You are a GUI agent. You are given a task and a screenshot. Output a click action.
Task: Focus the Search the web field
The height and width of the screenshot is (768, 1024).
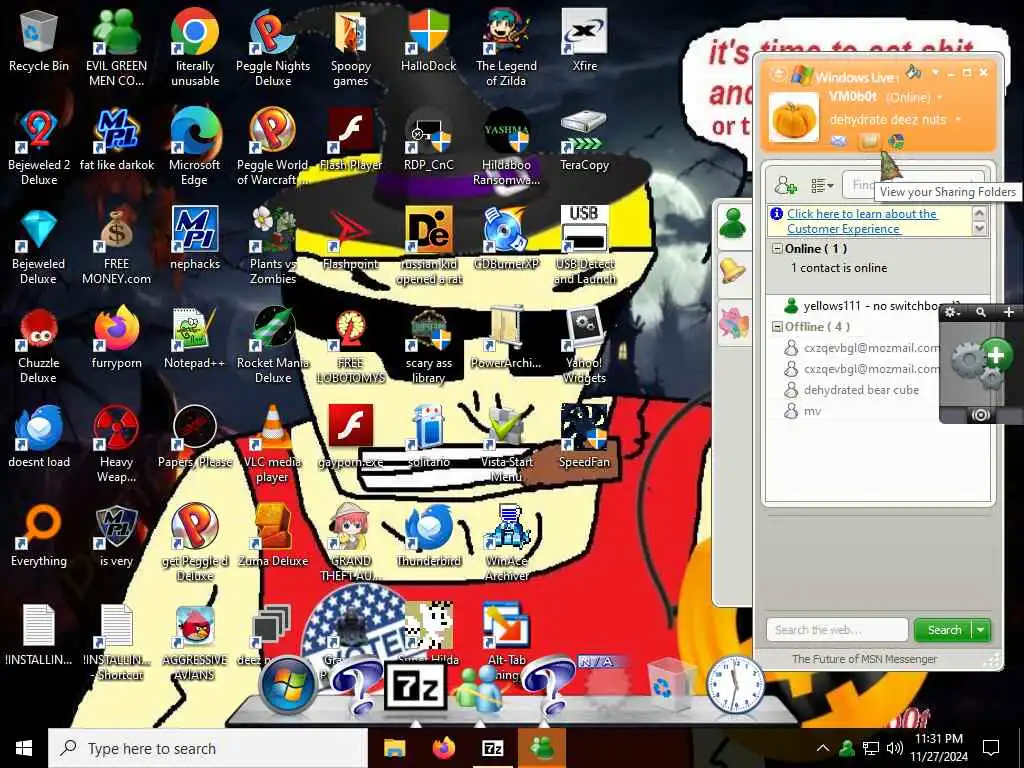click(837, 630)
